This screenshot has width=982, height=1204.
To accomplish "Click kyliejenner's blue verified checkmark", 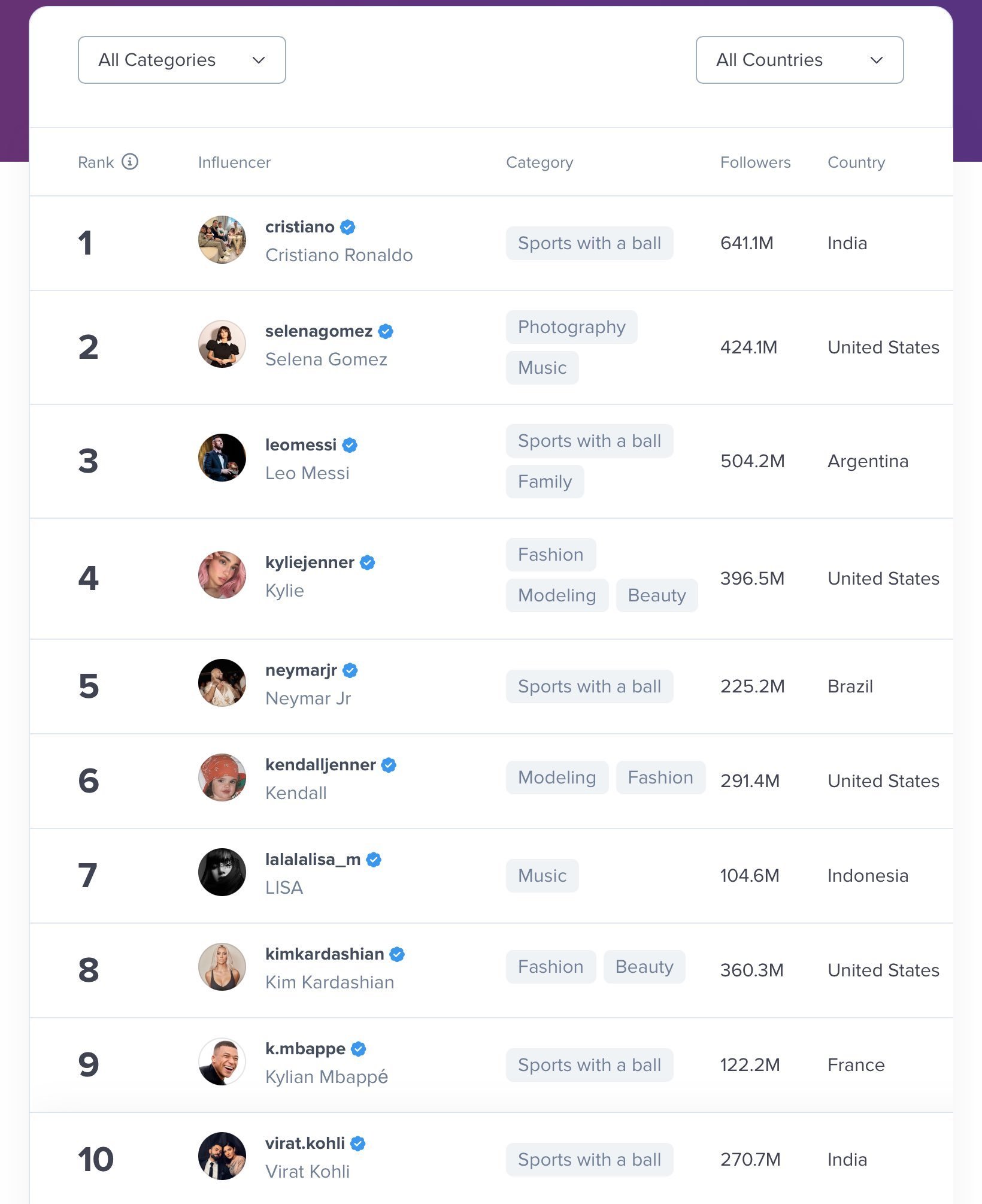I will pos(368,562).
